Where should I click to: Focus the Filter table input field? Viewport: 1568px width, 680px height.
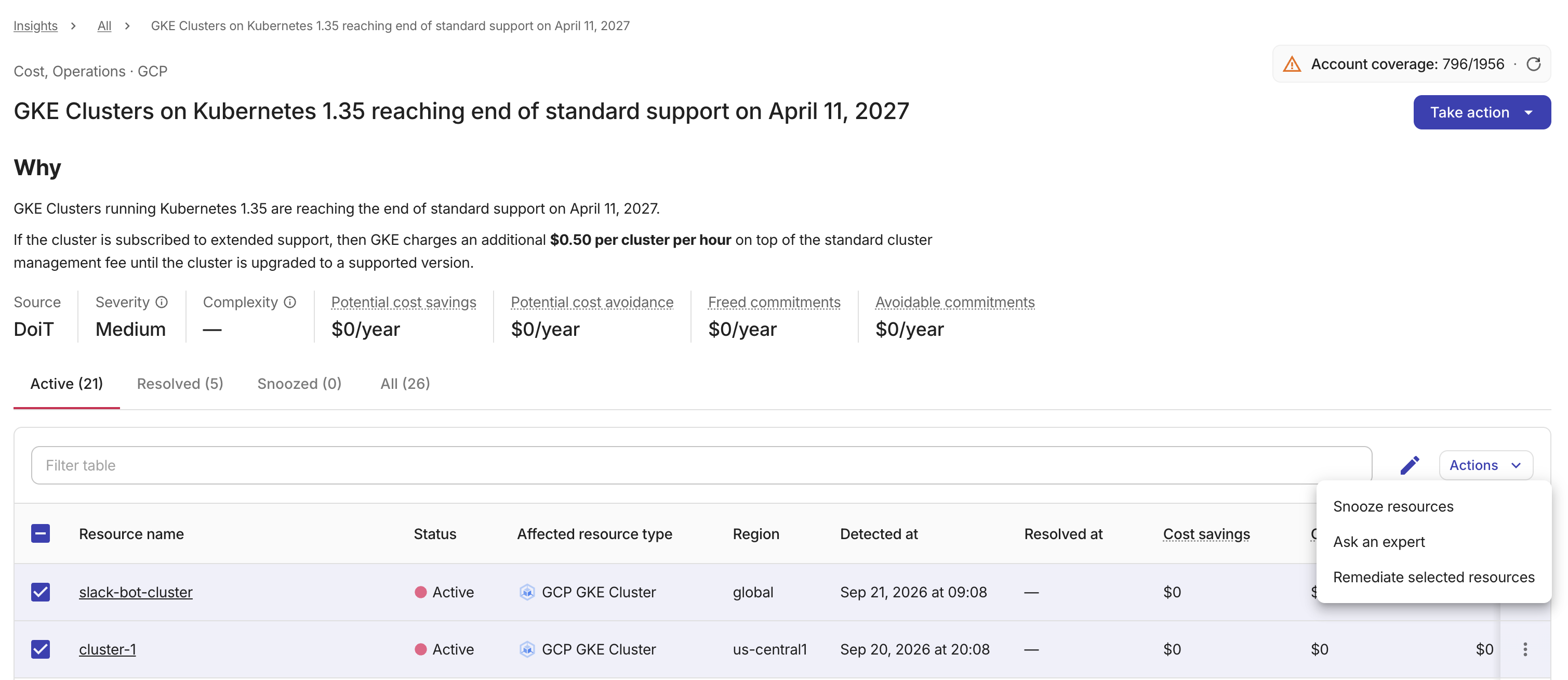pyautogui.click(x=701, y=465)
